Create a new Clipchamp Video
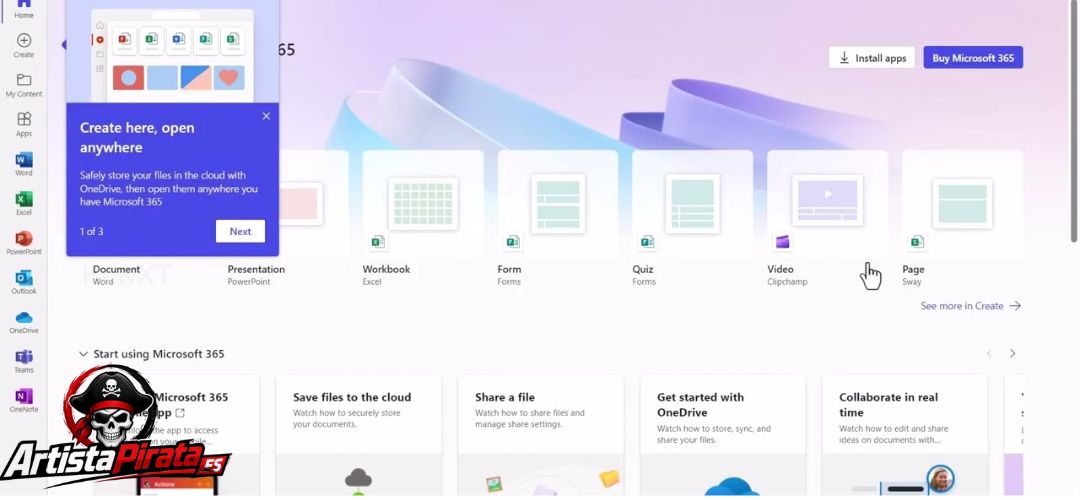 827,218
